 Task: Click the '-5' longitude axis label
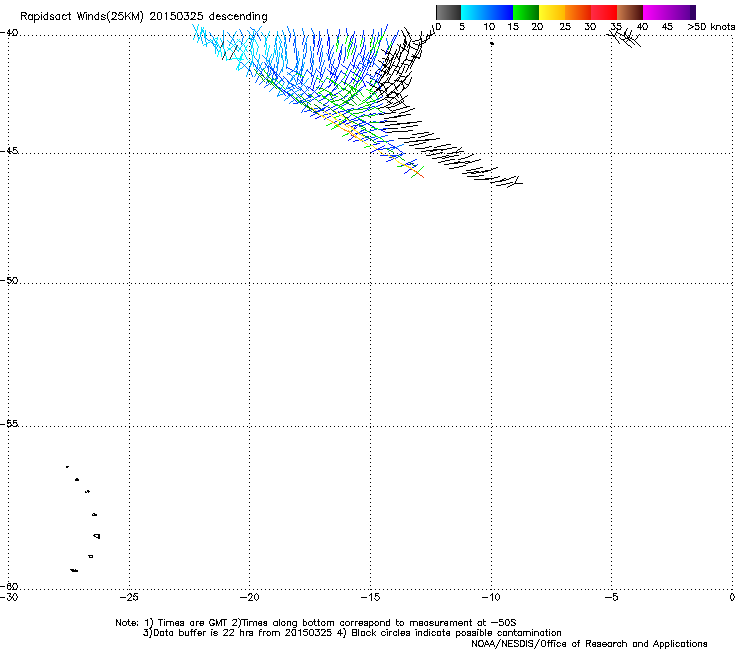(612, 597)
